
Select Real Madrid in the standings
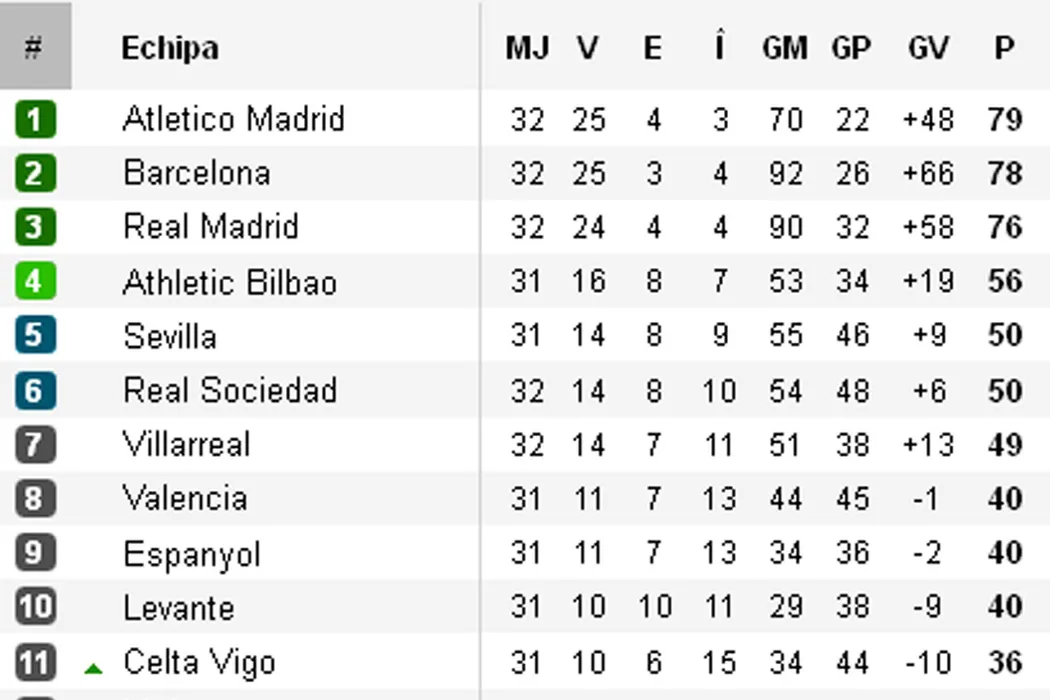pos(210,226)
